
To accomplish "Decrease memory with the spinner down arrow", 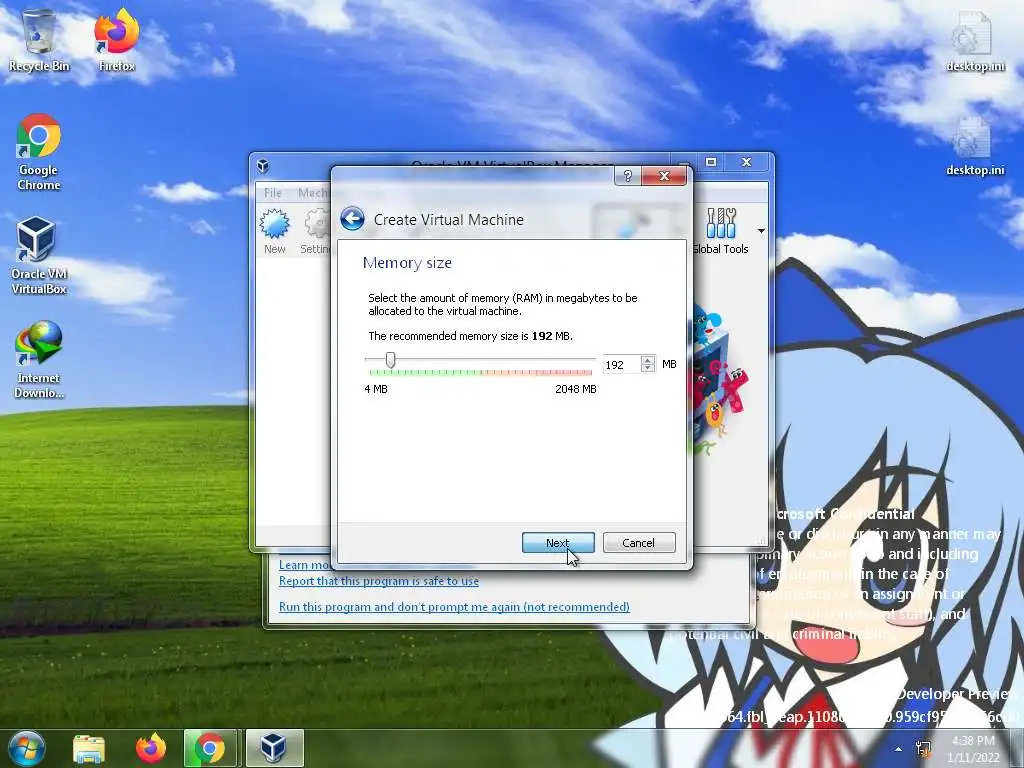I will 647,369.
